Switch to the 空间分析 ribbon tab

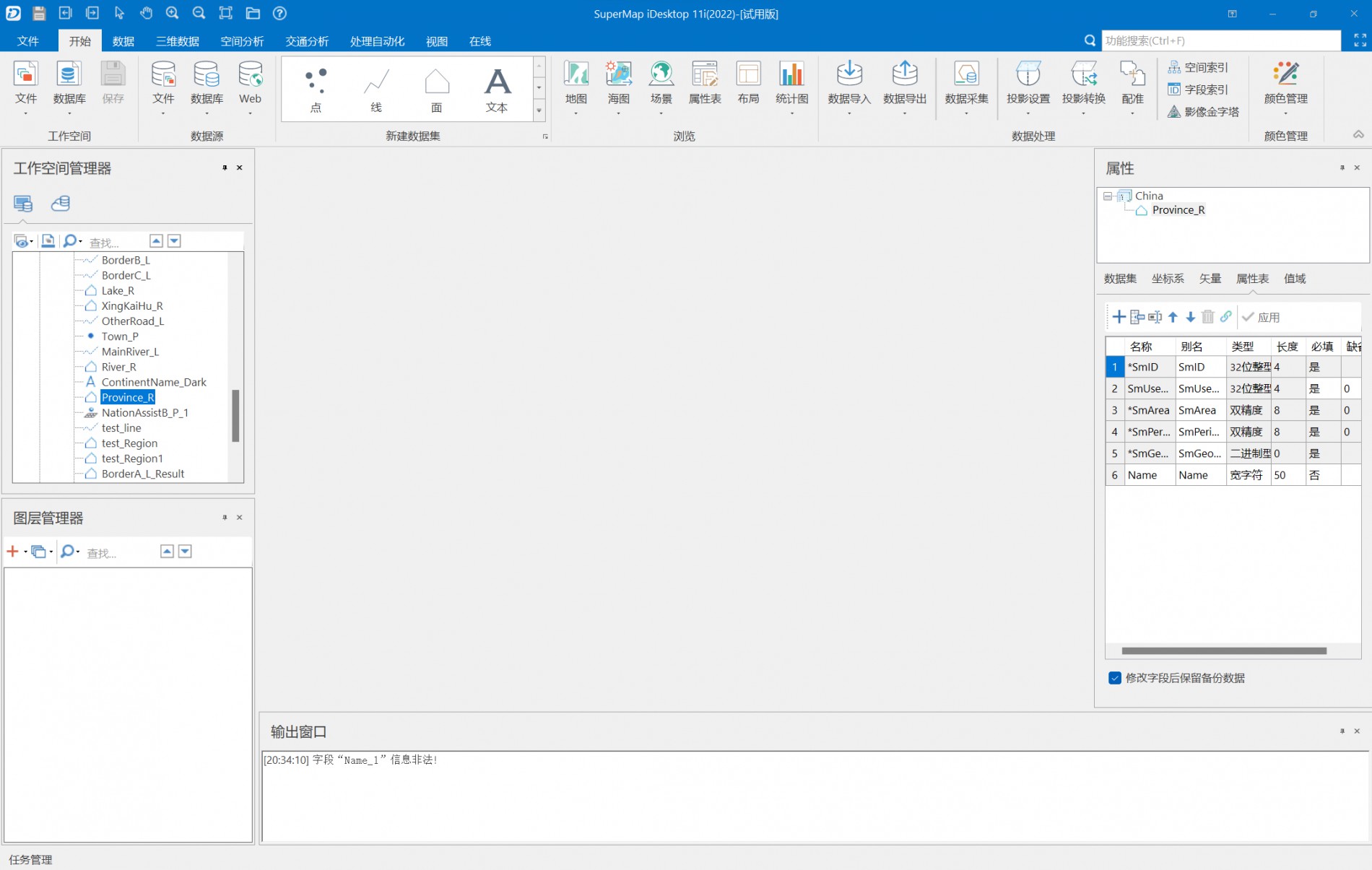[x=242, y=41]
